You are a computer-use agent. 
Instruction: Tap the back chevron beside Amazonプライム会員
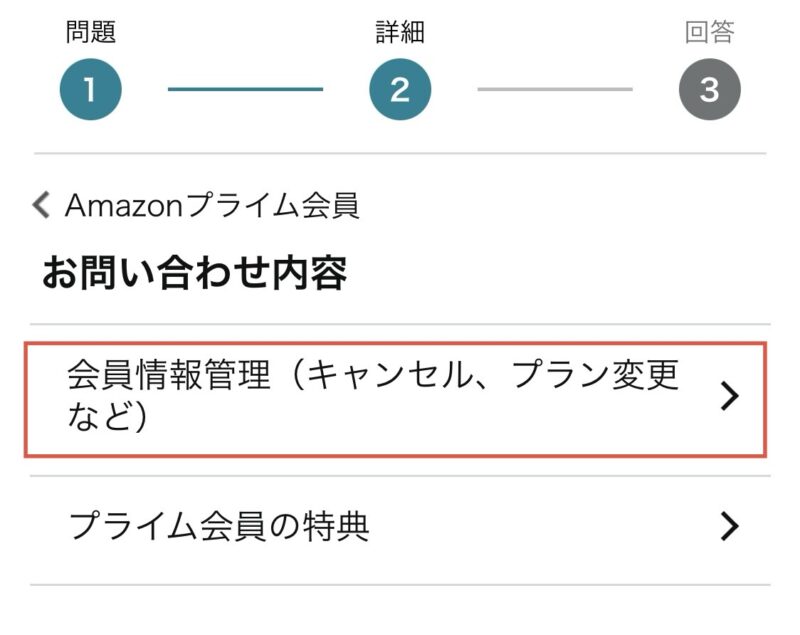(x=41, y=206)
